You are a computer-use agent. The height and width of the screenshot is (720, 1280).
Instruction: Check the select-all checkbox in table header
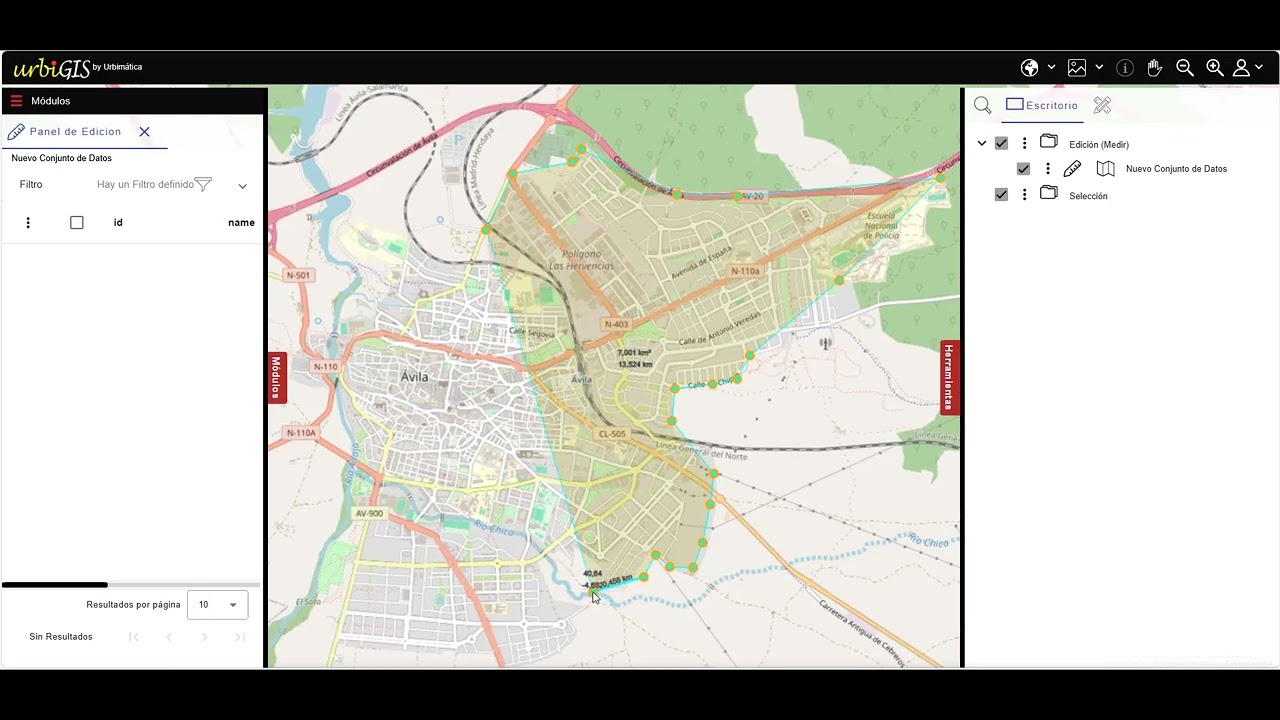77,223
